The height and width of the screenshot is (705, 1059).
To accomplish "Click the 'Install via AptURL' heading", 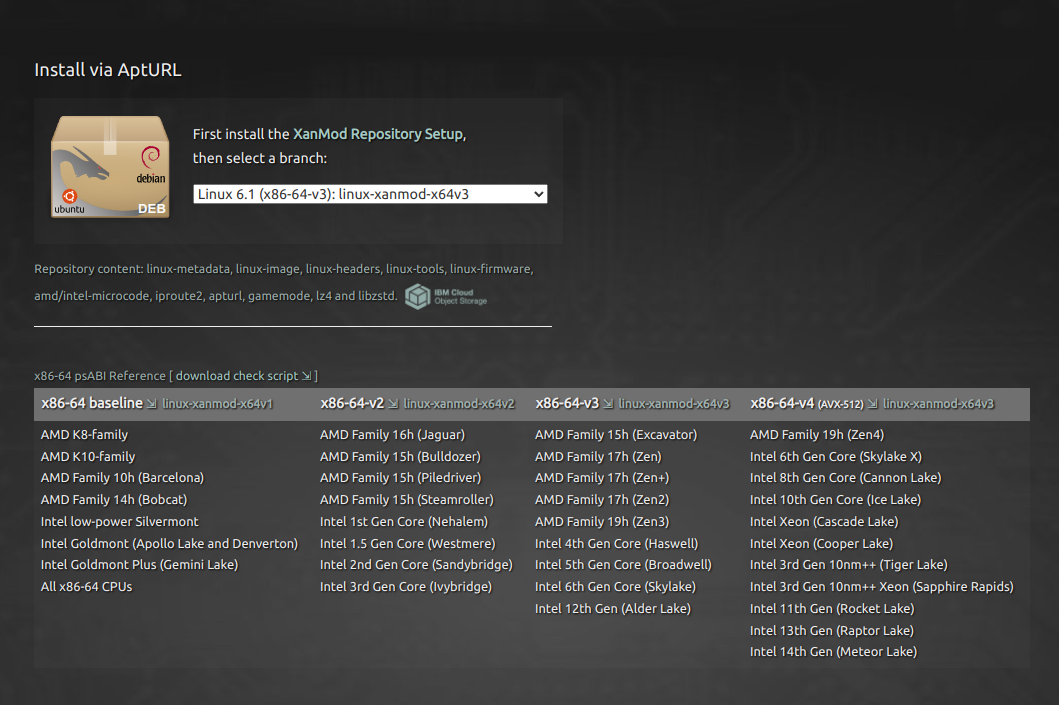I will coord(108,70).
